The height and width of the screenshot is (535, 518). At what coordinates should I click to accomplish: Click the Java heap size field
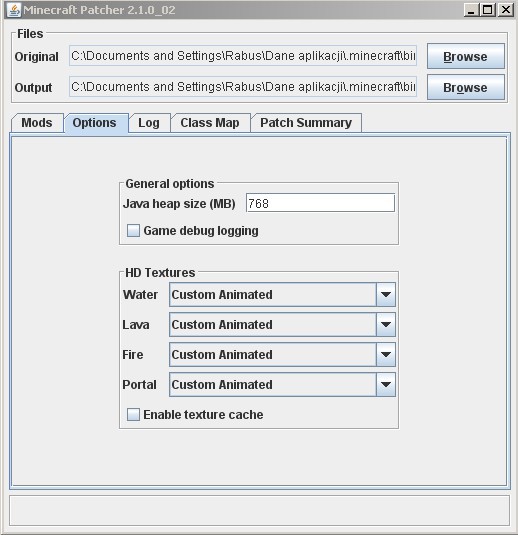pyautogui.click(x=320, y=203)
